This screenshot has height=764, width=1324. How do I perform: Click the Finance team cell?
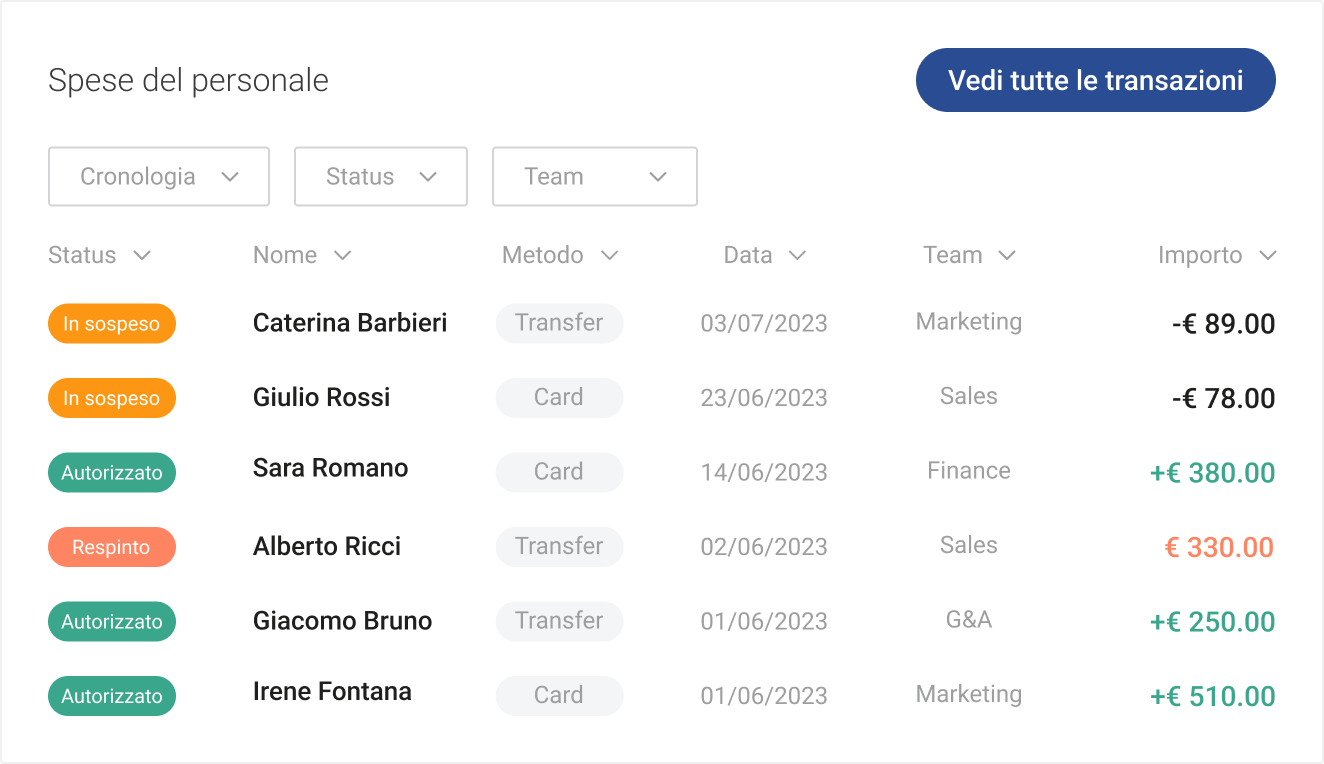tap(969, 471)
